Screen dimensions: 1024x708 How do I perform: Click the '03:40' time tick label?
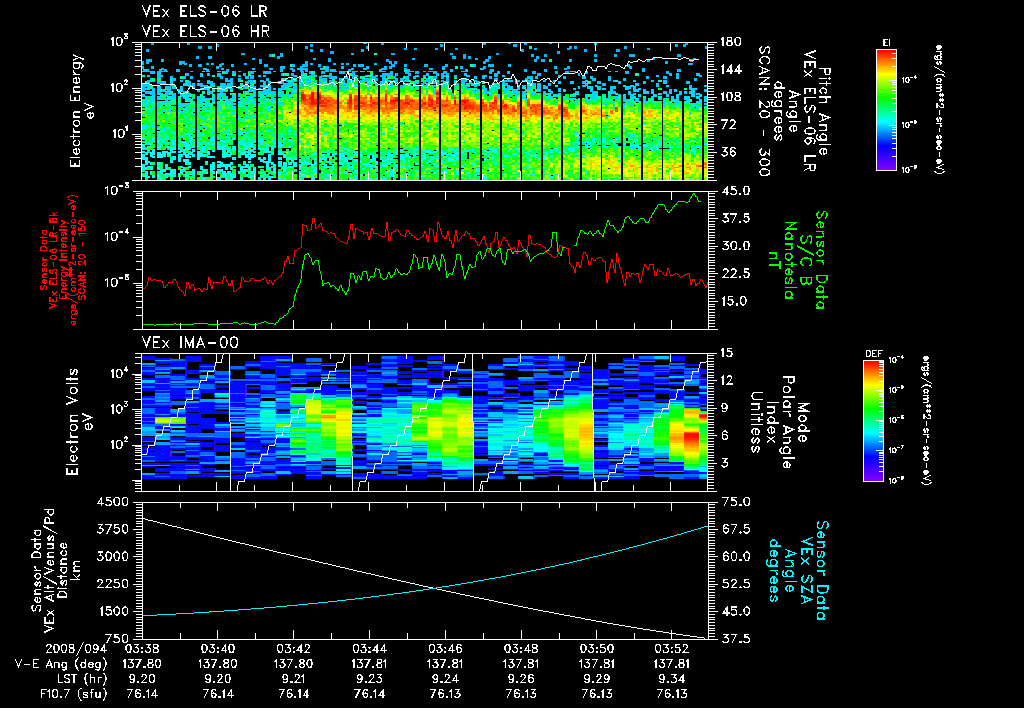pos(218,649)
